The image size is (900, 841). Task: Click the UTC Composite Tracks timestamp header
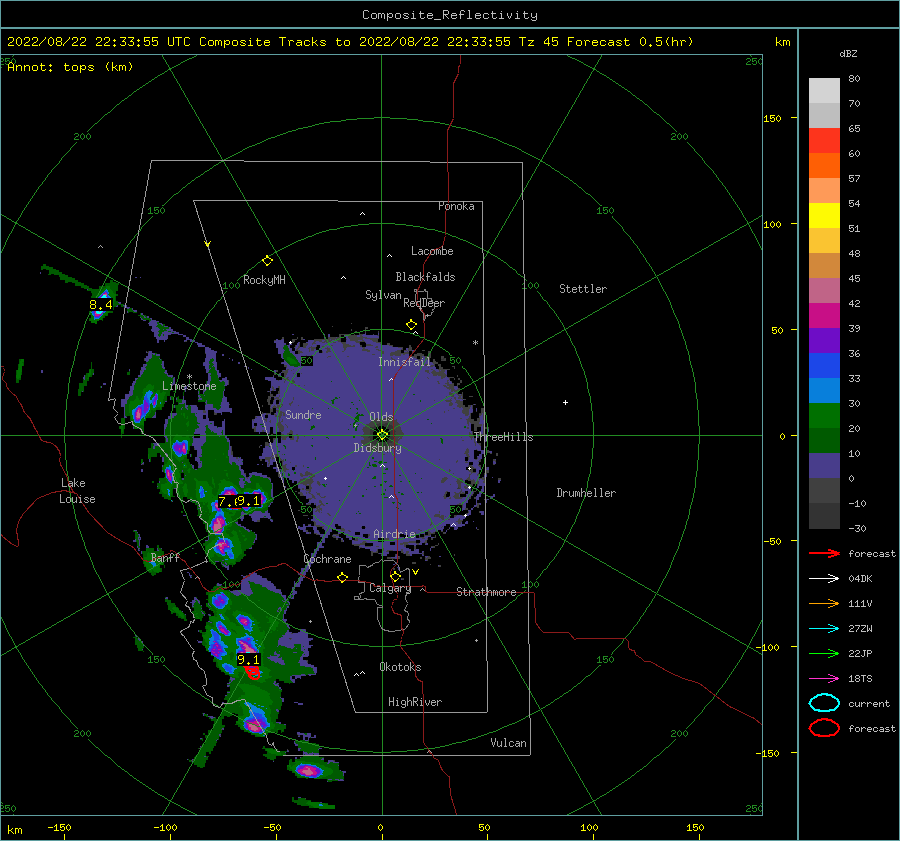350,42
